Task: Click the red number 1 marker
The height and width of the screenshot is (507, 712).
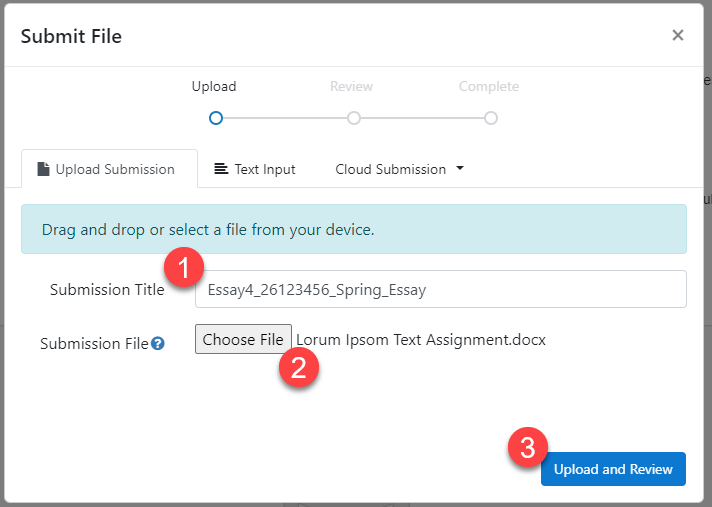Action: 184,268
